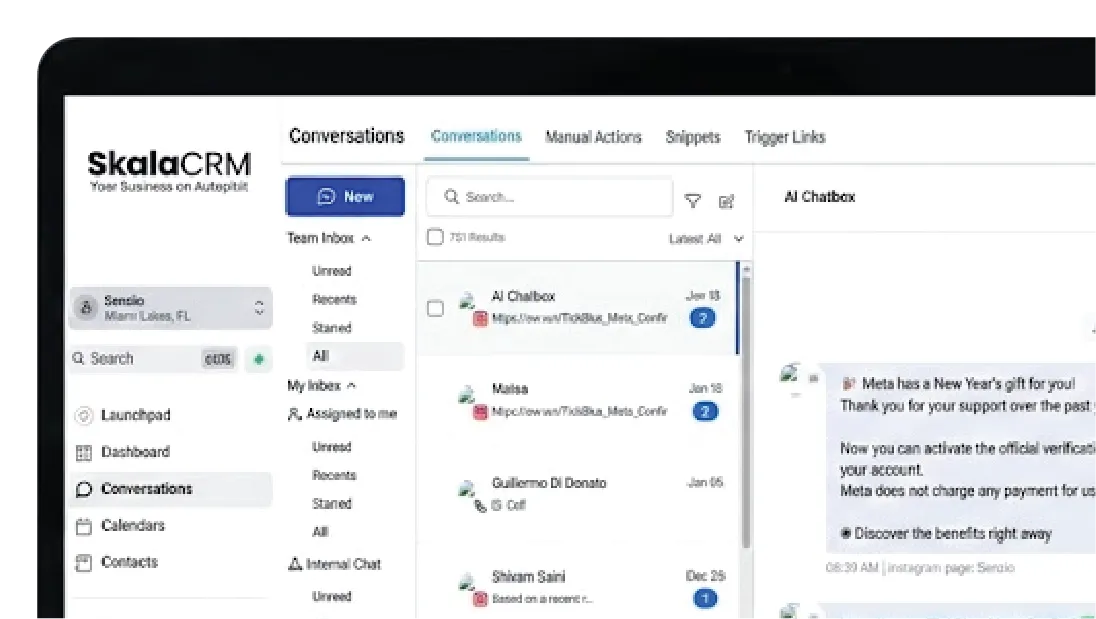Click the Internal Chat triangle icon
The image size is (1096, 619).
295,563
